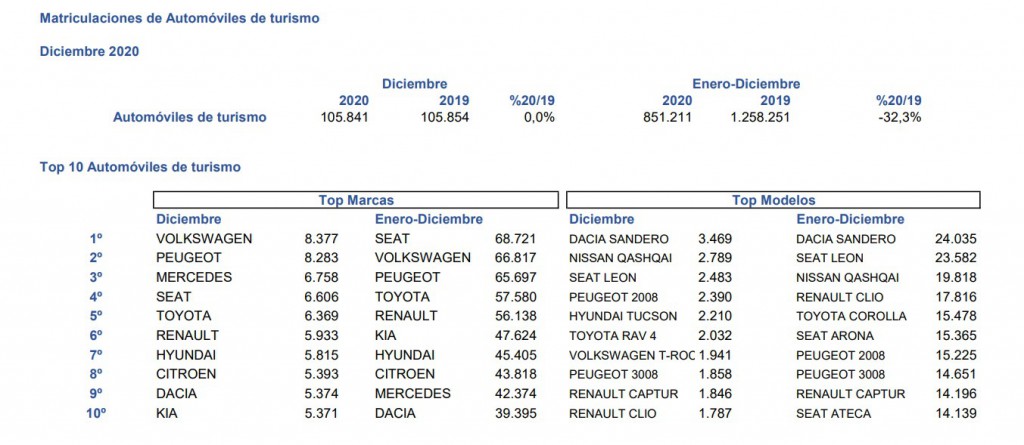Click the "SEAT ARONA" model entry

pyautogui.click(x=835, y=335)
